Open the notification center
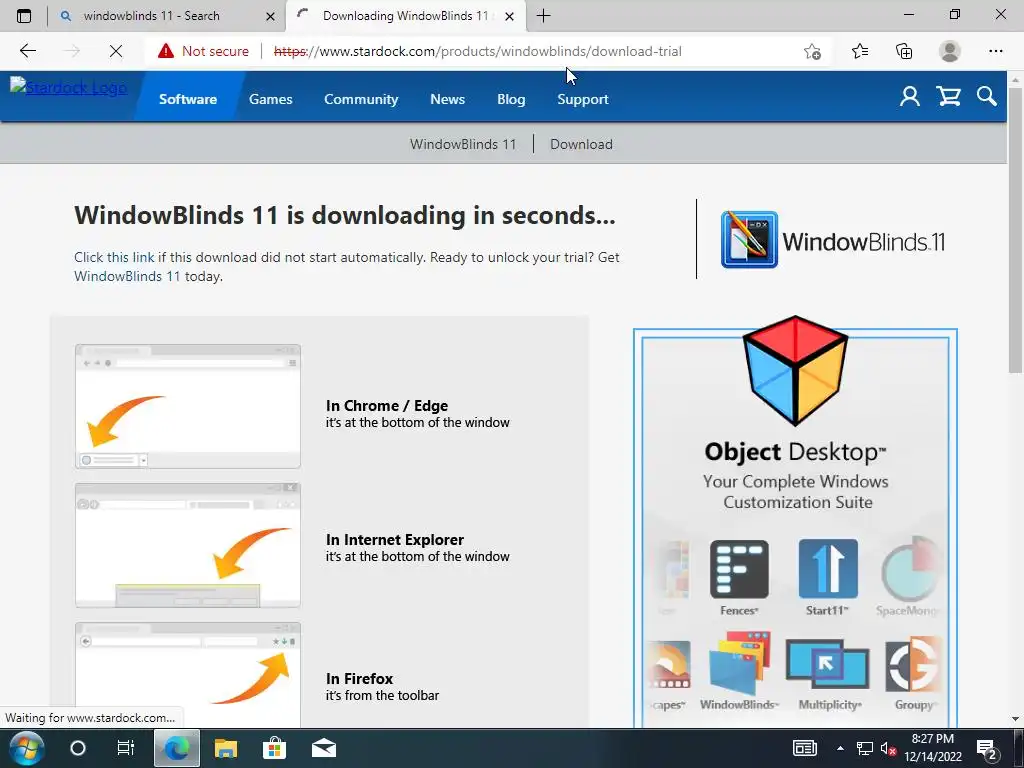Viewport: 1024px width, 768px height. click(x=986, y=748)
